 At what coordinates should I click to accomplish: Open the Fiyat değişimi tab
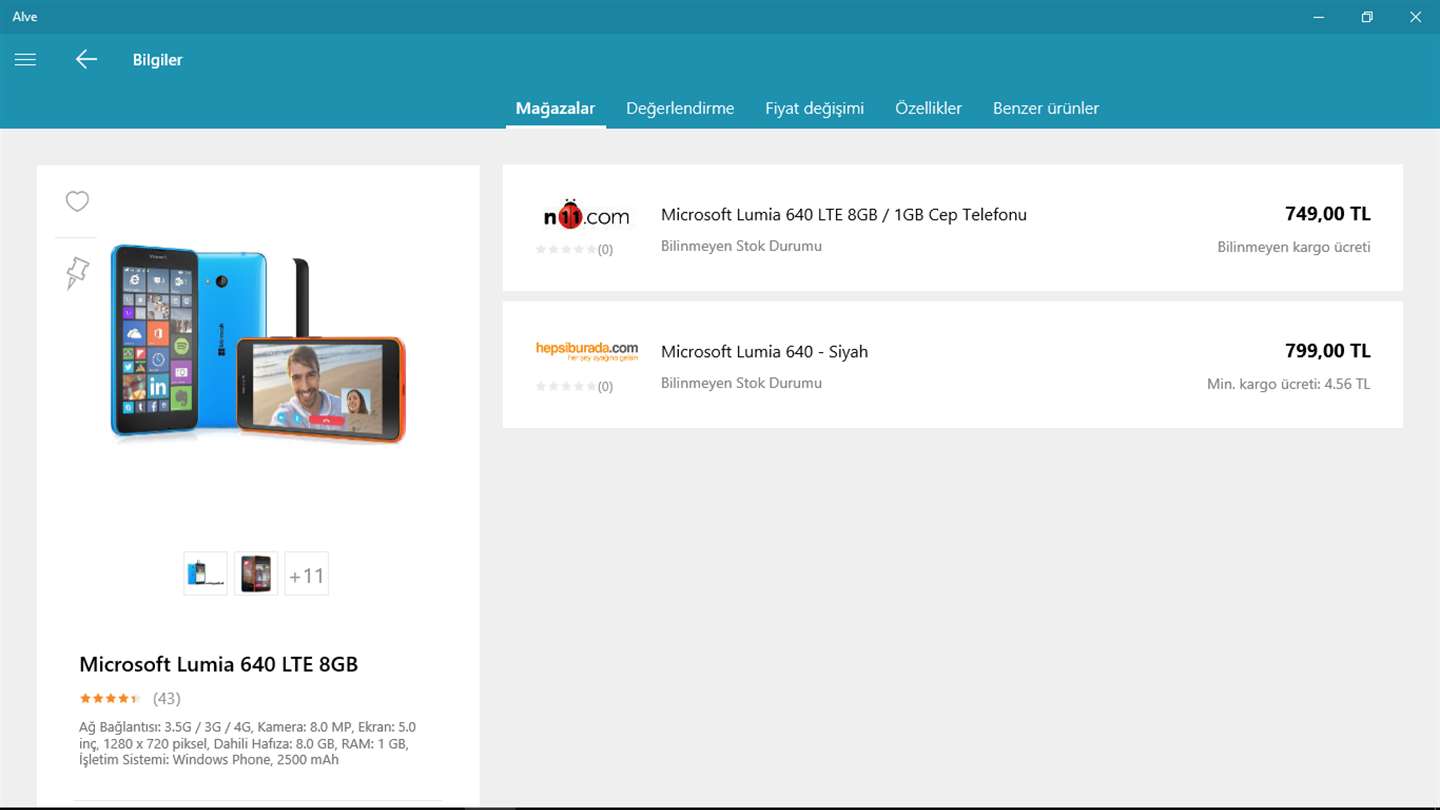click(814, 108)
